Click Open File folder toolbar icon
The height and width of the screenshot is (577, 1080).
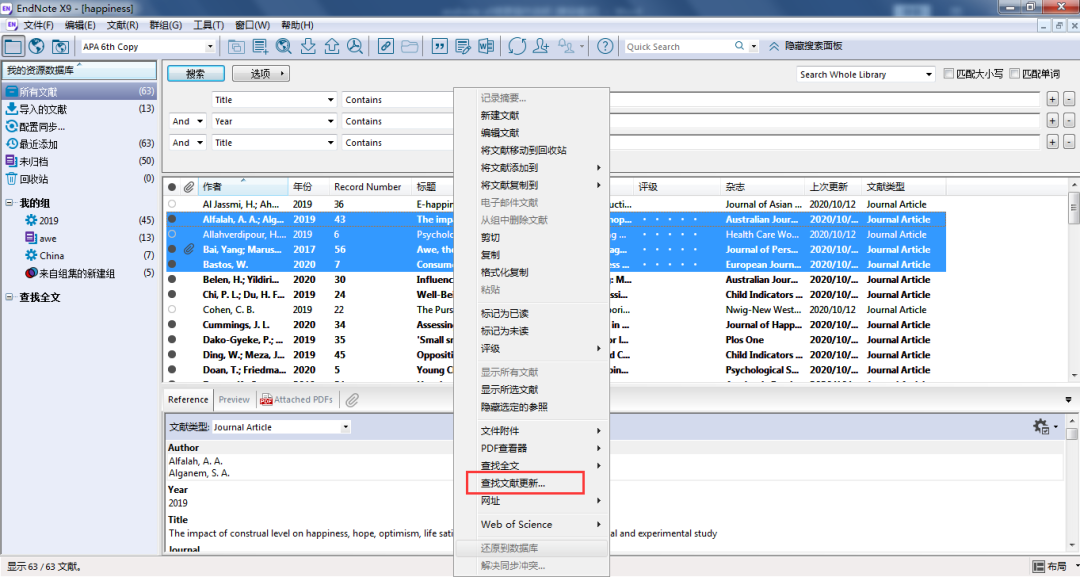coord(409,46)
